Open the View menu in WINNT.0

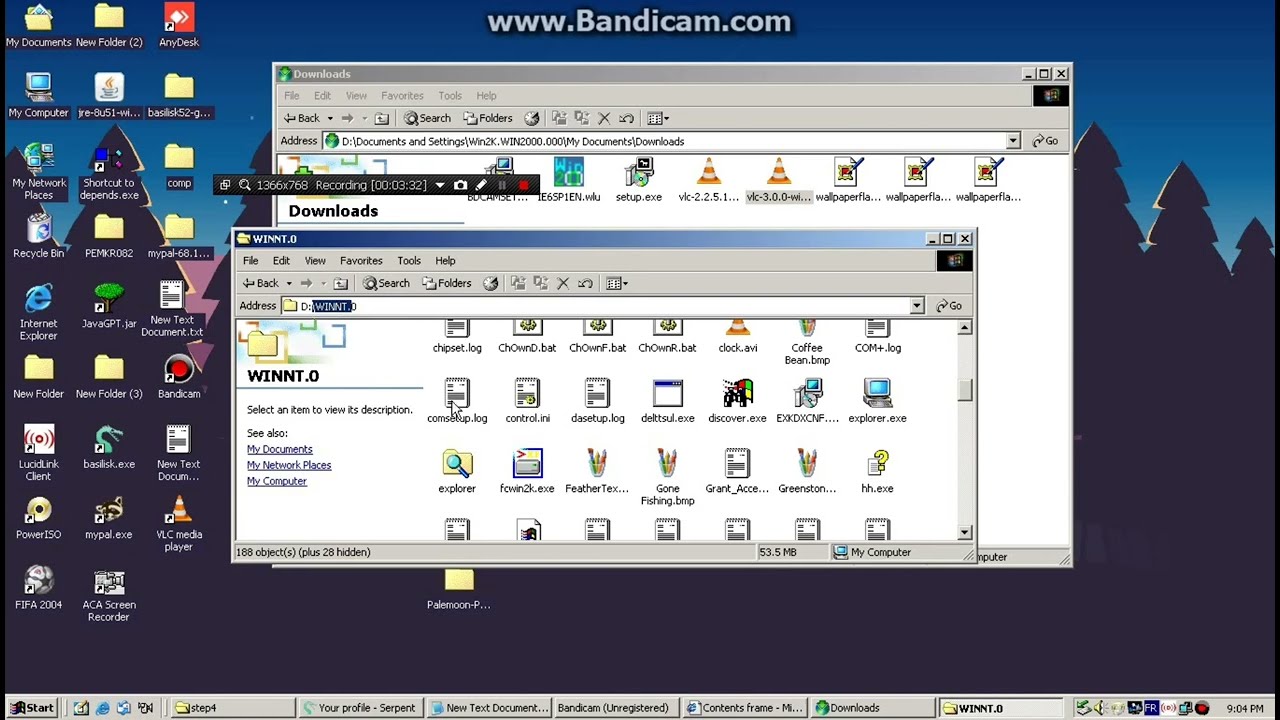[x=315, y=261]
